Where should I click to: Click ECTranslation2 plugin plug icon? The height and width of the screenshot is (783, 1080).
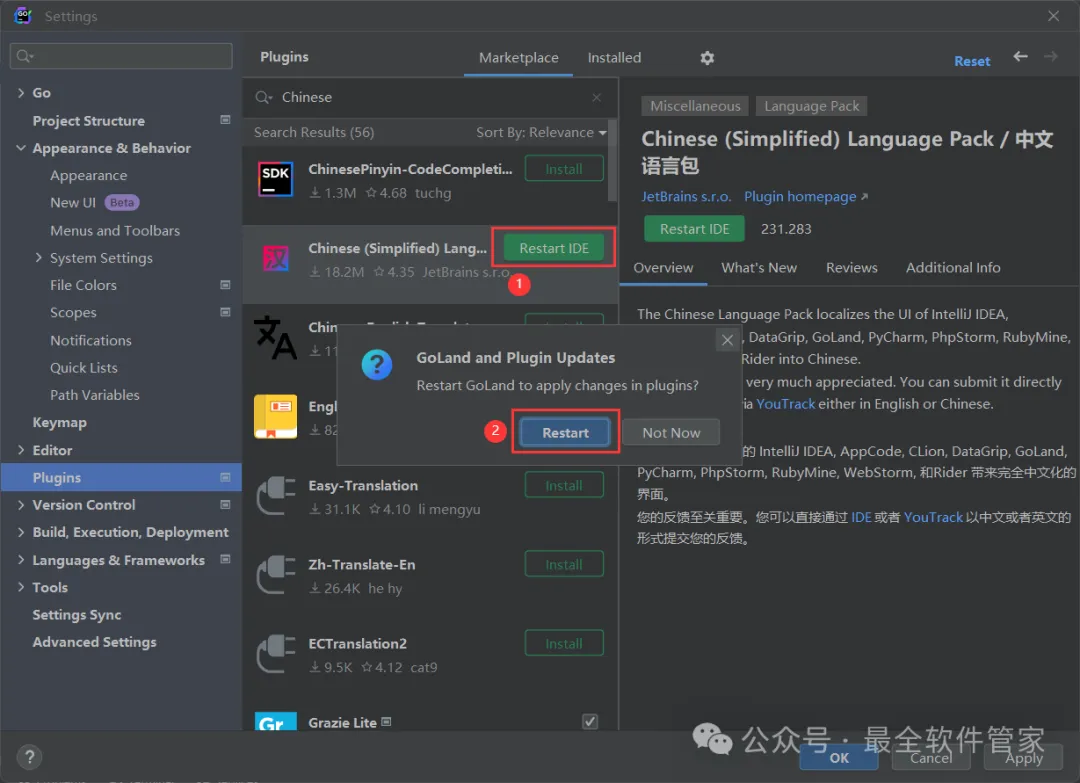[276, 654]
